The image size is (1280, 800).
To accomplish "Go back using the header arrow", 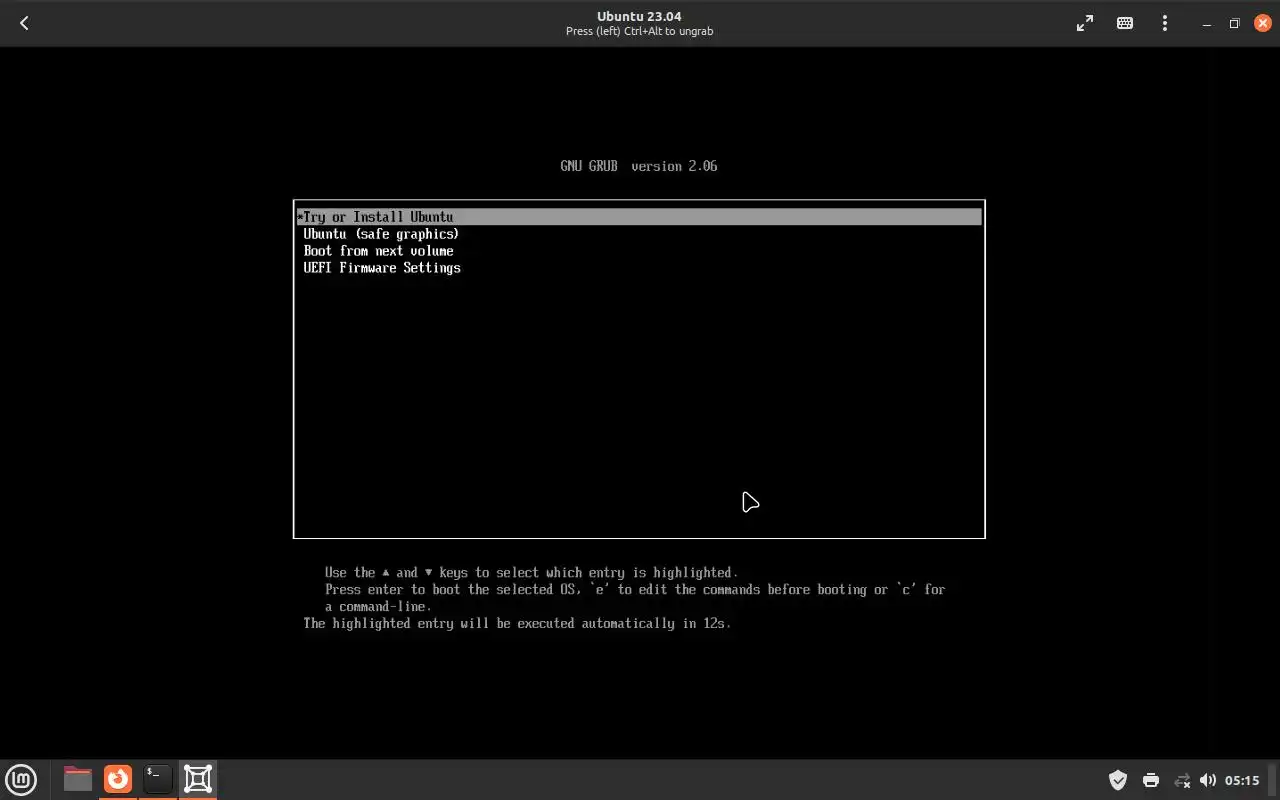I will pos(24,23).
